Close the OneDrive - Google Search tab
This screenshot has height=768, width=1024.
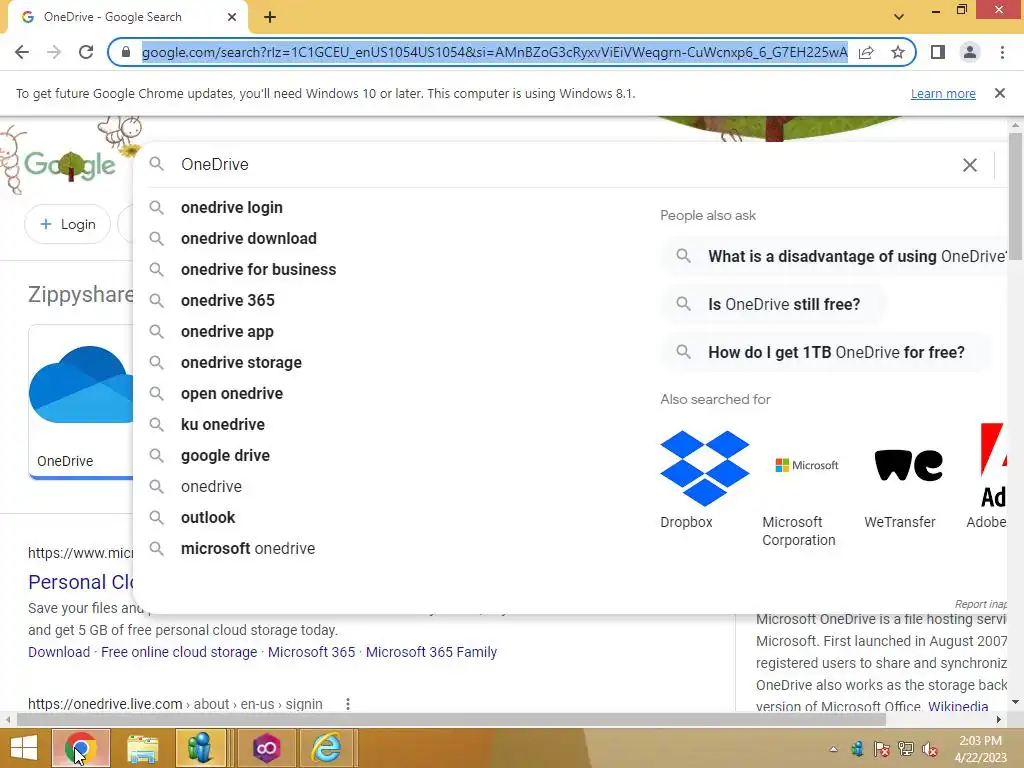pyautogui.click(x=232, y=17)
